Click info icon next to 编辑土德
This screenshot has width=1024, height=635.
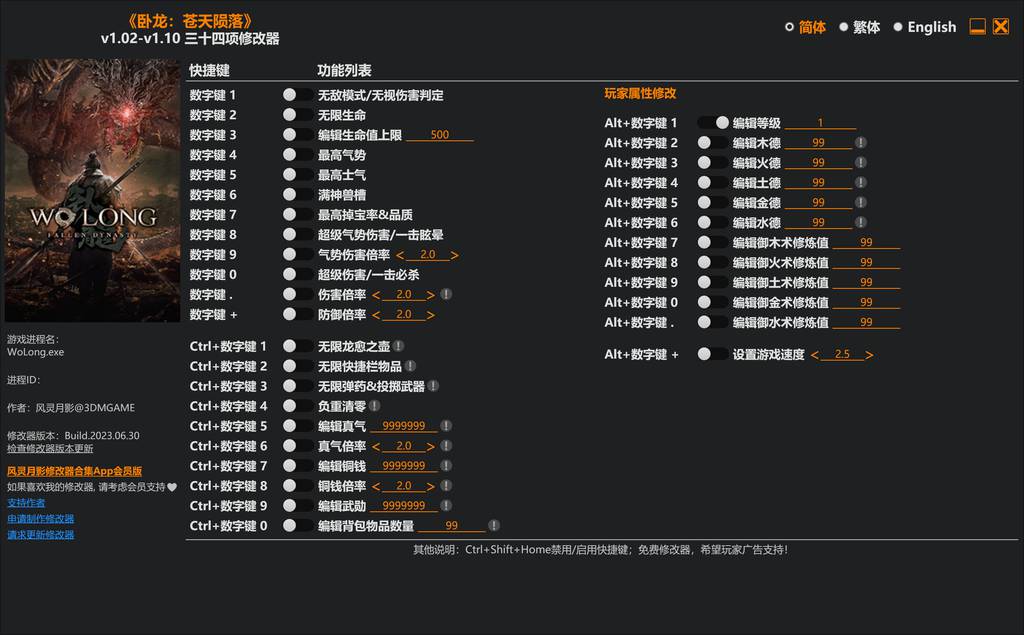pyautogui.click(x=861, y=183)
